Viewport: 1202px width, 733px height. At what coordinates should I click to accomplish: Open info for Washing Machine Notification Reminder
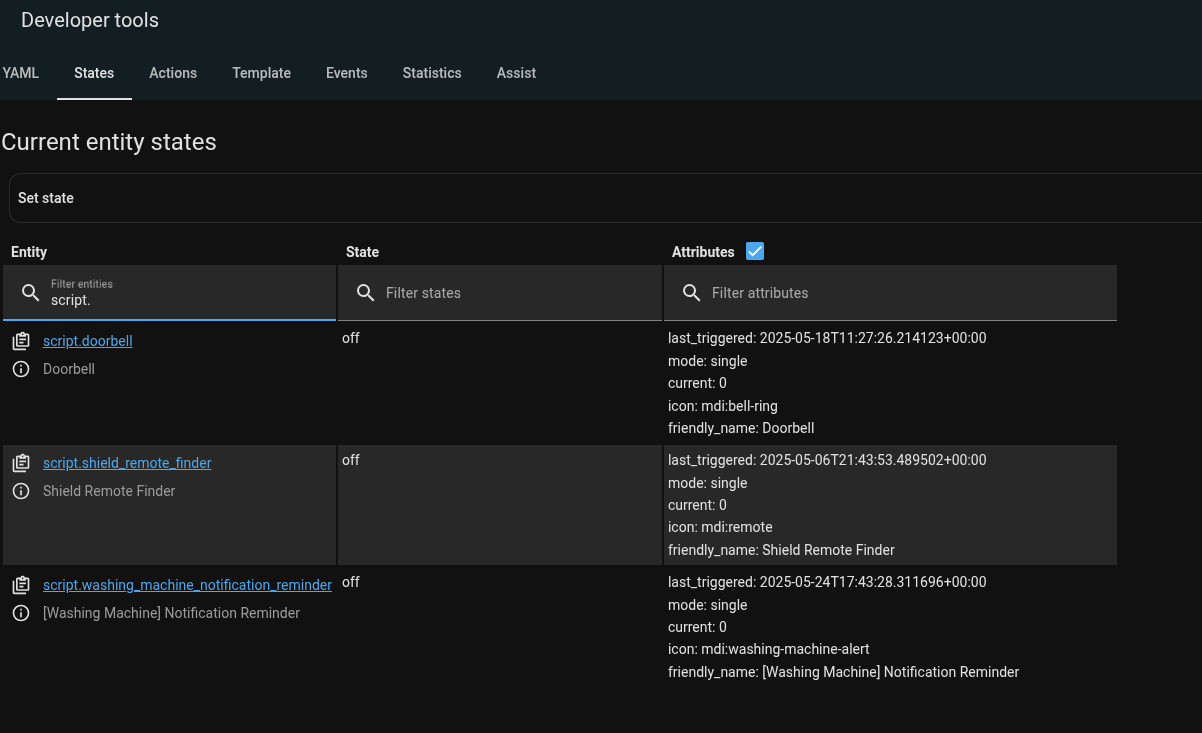coord(21,613)
